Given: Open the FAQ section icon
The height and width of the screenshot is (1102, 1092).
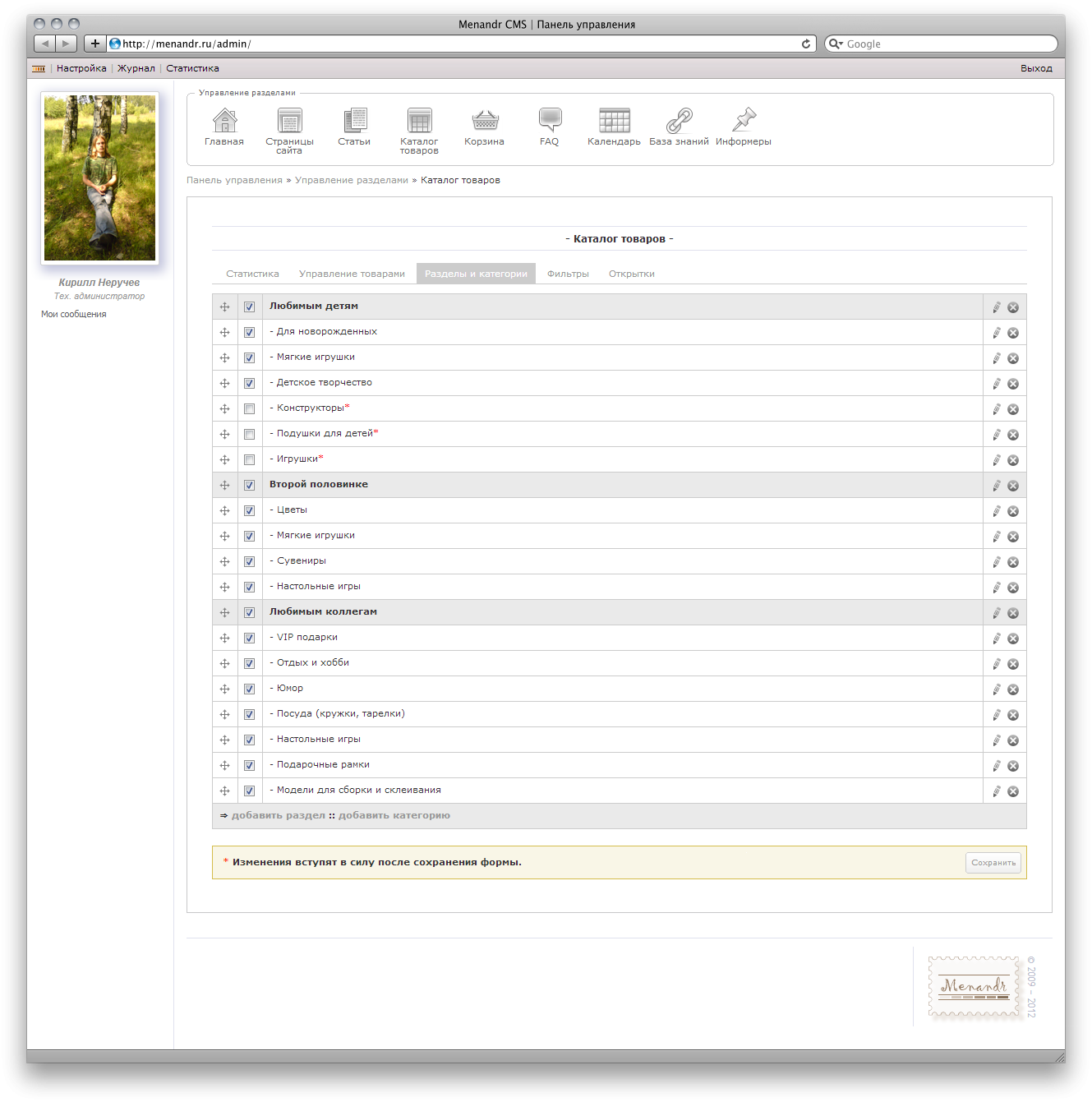Looking at the screenshot, I should pos(548,120).
